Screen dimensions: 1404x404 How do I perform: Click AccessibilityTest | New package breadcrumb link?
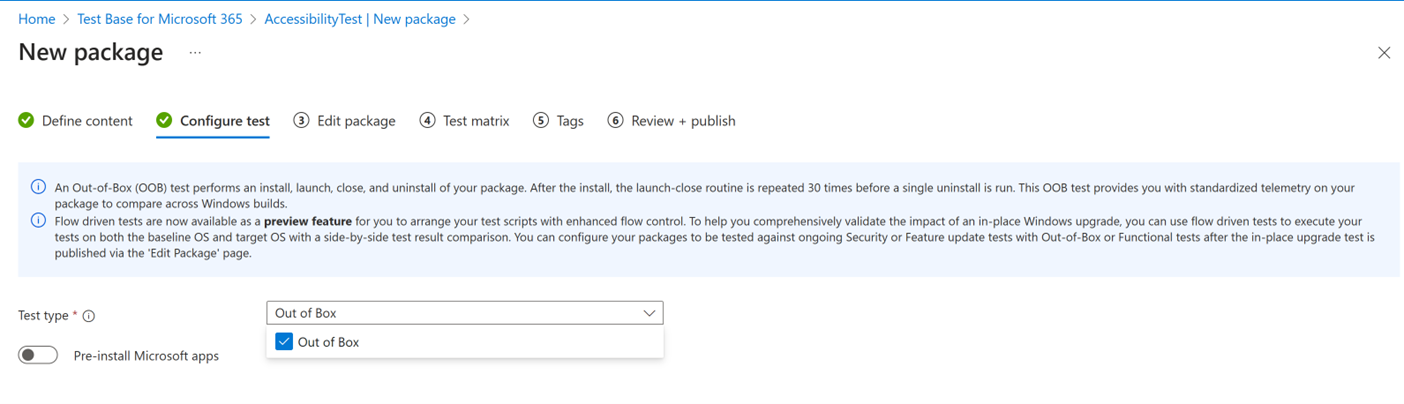pyautogui.click(x=360, y=19)
